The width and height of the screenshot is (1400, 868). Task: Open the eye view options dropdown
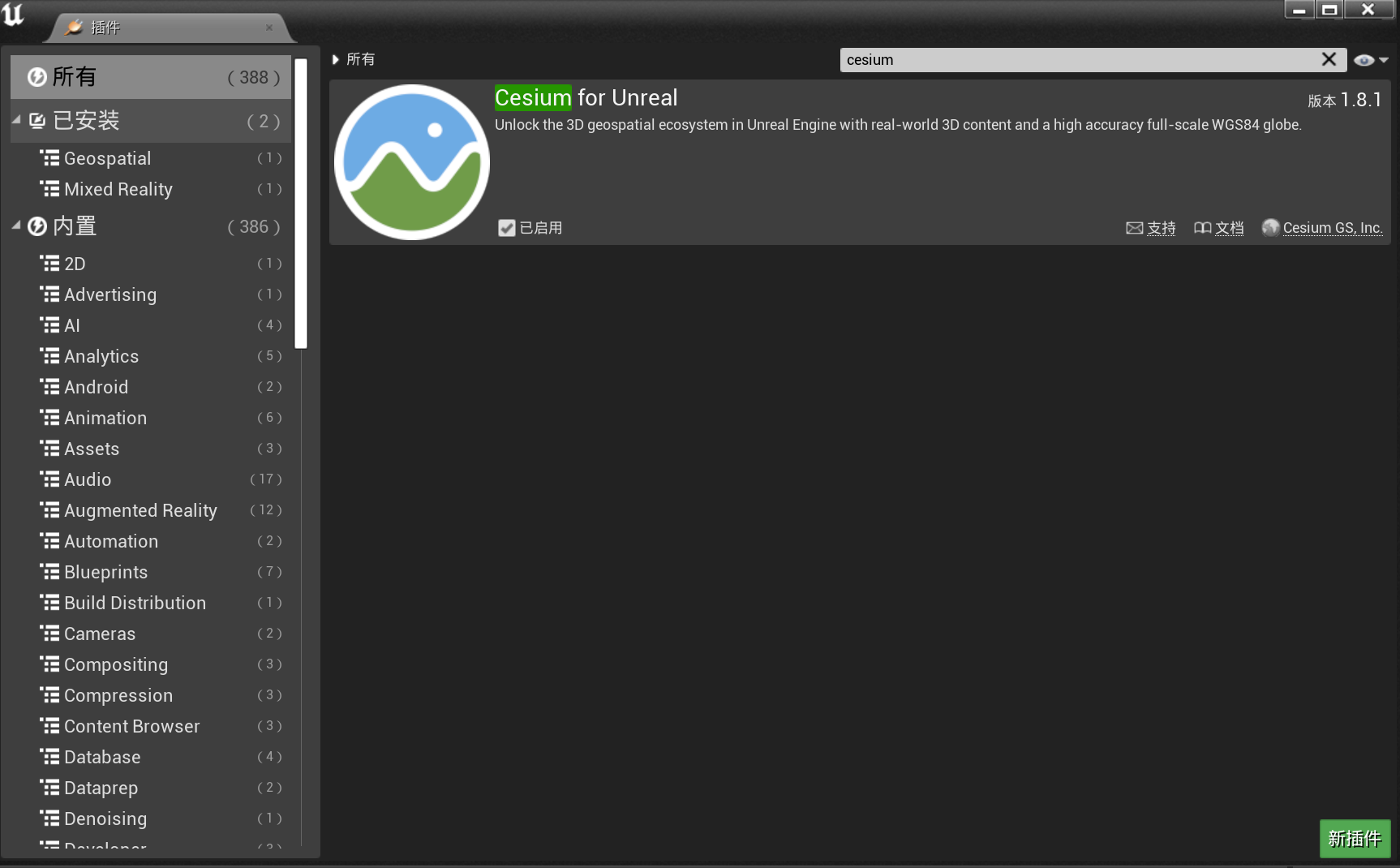[1371, 60]
